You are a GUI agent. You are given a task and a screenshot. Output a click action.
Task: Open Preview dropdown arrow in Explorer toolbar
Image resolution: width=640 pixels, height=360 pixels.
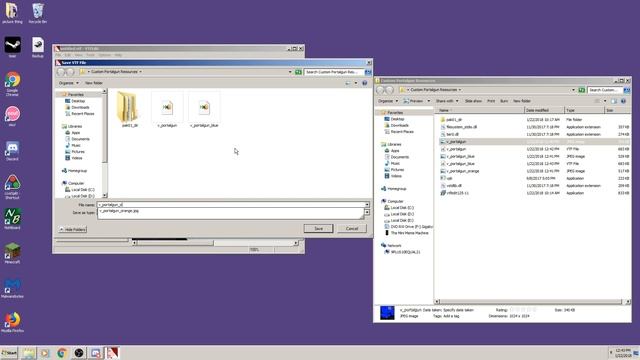click(x=429, y=101)
